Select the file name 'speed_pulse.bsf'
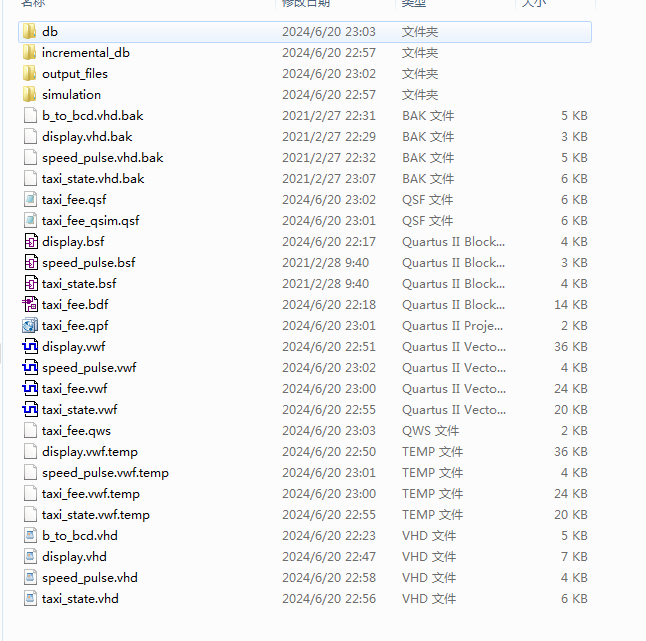 click(x=89, y=263)
